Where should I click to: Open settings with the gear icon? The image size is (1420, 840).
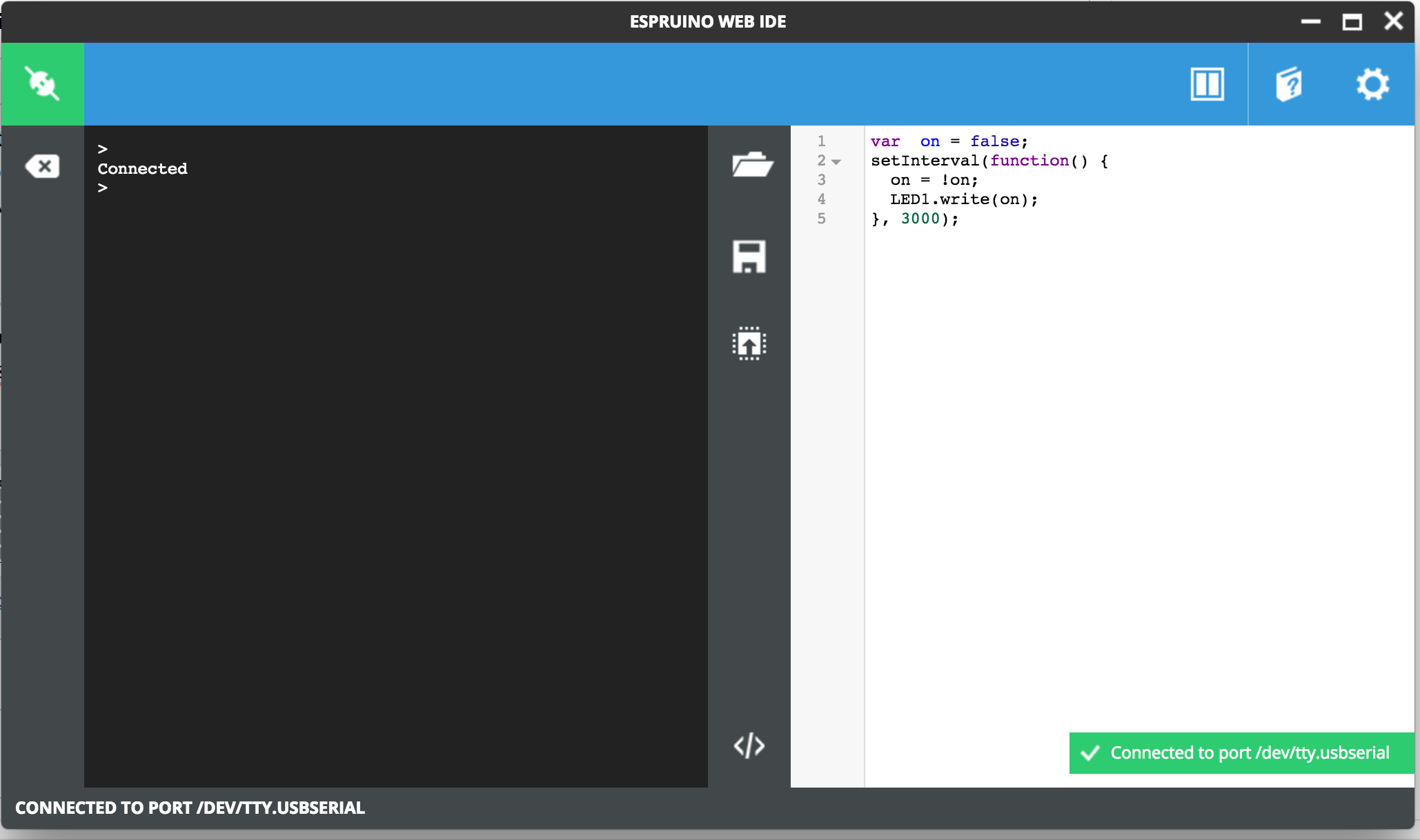pos(1372,84)
